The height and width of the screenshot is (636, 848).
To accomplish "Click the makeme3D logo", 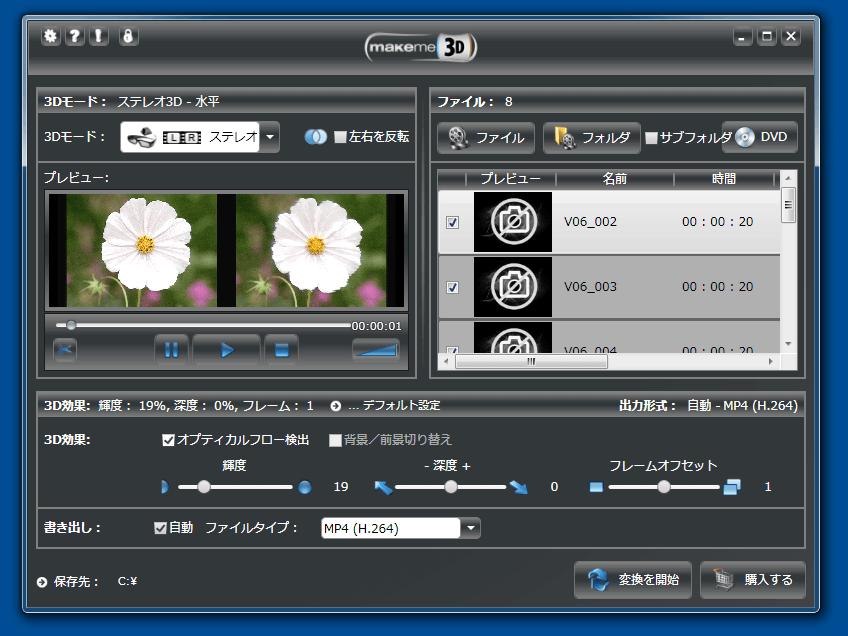I will point(421,48).
